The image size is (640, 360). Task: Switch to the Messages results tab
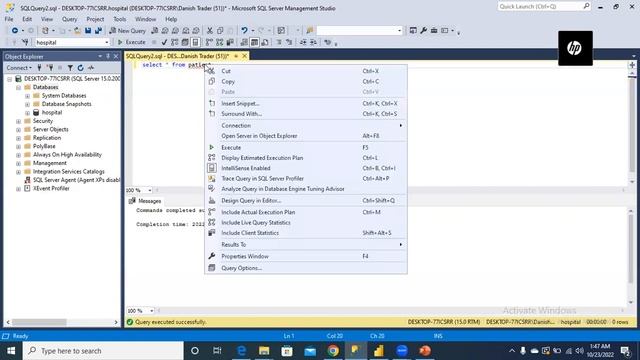145,201
